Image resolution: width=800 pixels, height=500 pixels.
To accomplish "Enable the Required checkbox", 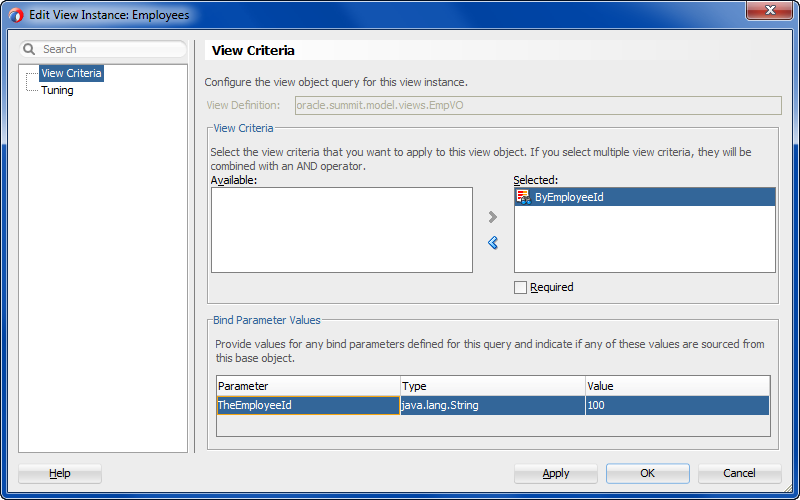I will click(520, 287).
